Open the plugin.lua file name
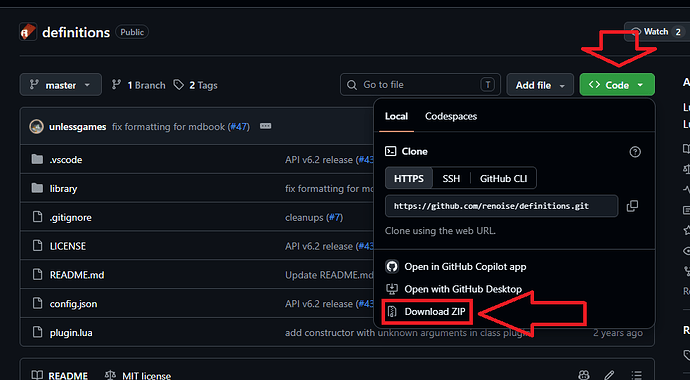Image resolution: width=690 pixels, height=380 pixels. [x=71, y=333]
